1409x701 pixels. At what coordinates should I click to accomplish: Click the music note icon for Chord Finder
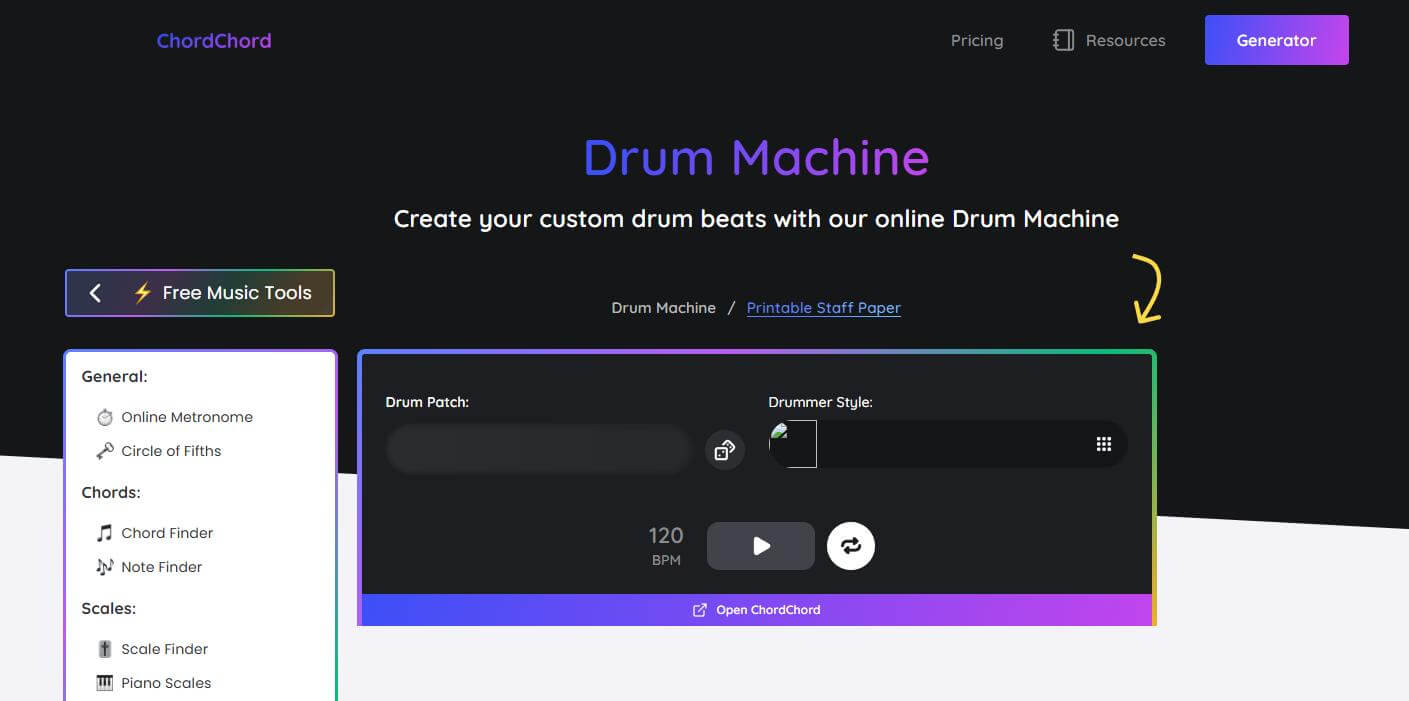104,532
